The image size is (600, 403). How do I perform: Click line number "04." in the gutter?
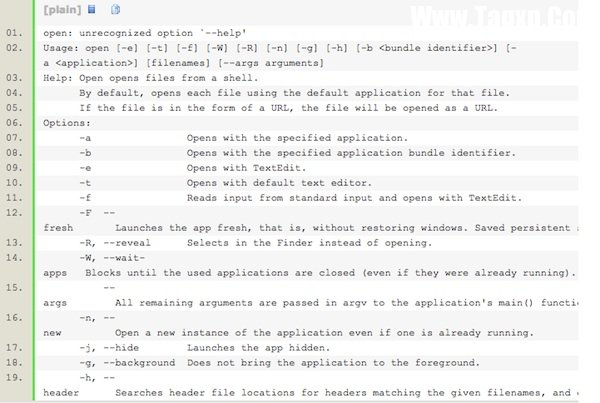click(14, 93)
